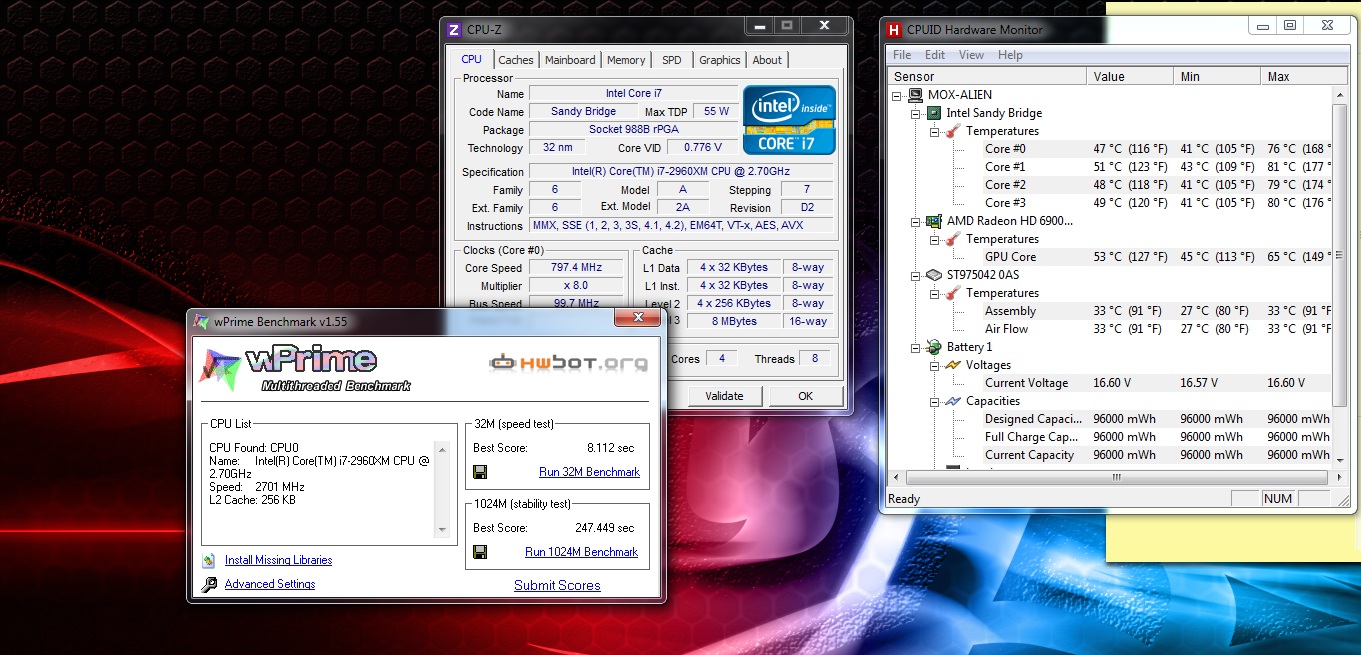Open the Memory tab in CPU-Z
The image size is (1361, 655).
point(626,60)
